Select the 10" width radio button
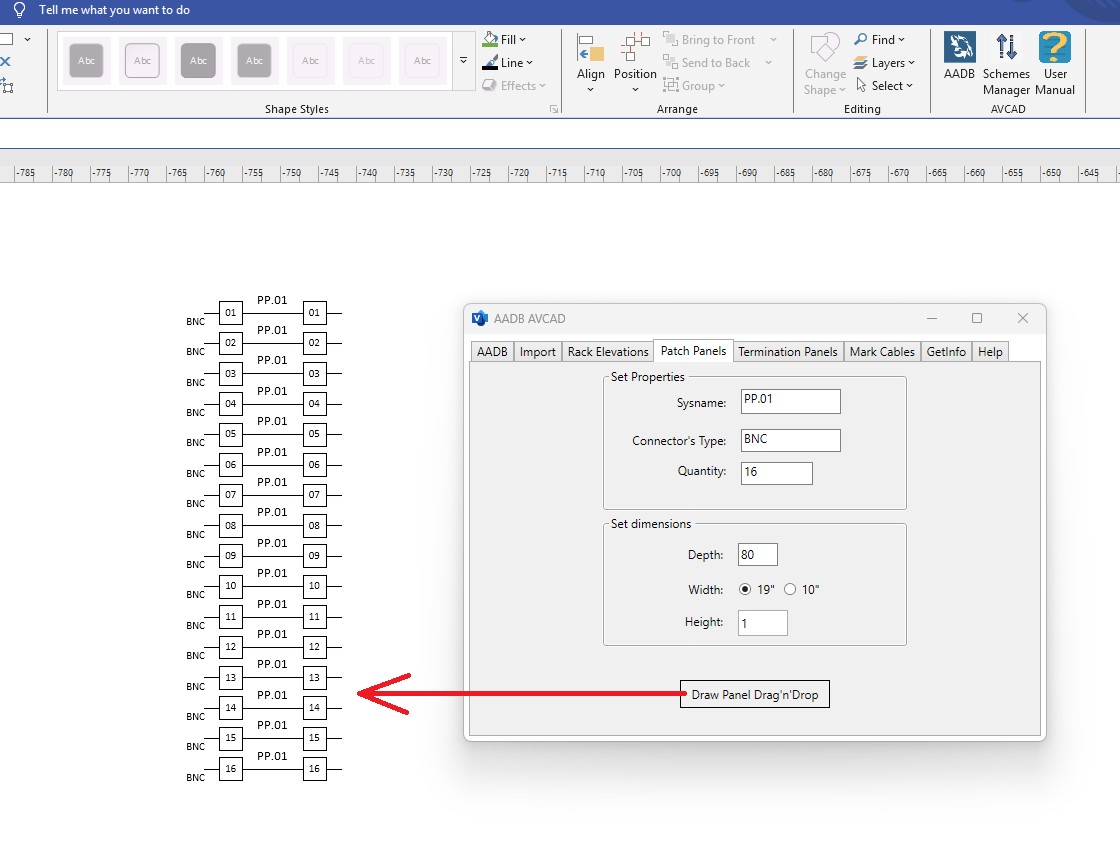 pos(790,589)
